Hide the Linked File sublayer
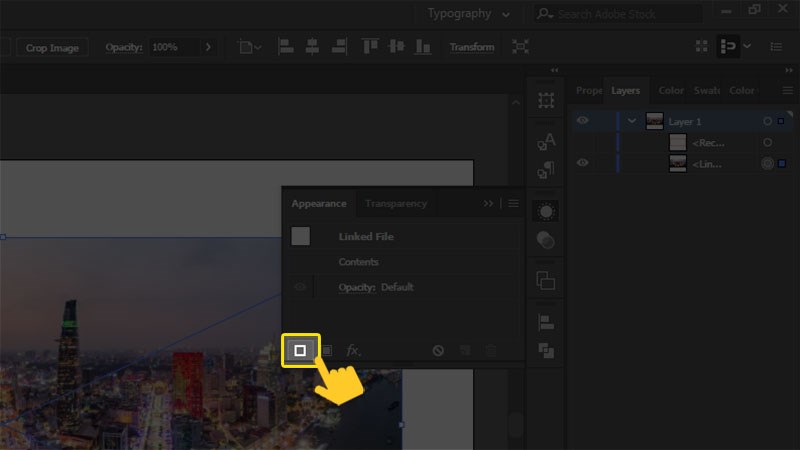The image size is (800, 450). point(582,163)
